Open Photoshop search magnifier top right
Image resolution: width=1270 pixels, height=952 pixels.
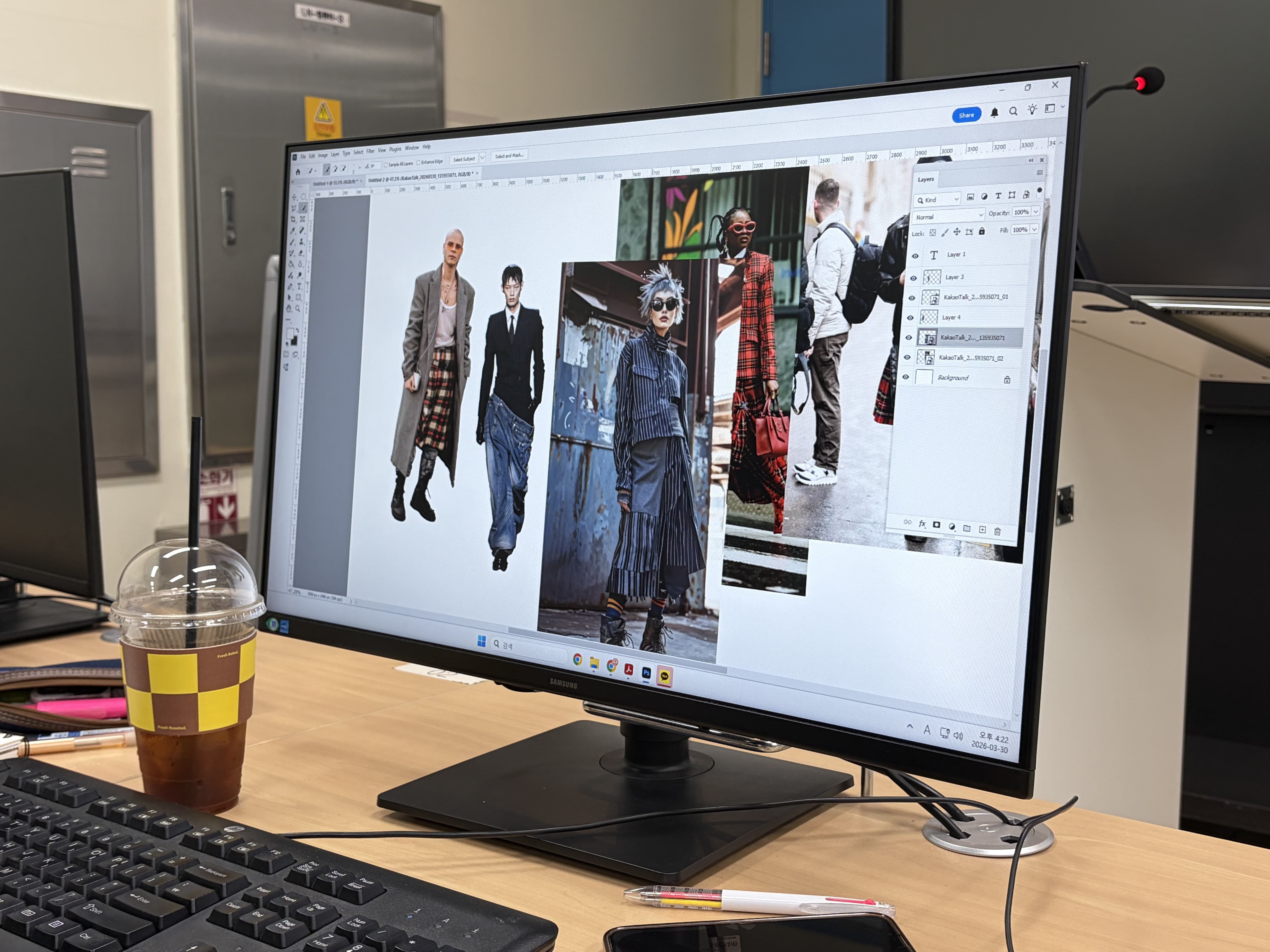(x=1013, y=111)
